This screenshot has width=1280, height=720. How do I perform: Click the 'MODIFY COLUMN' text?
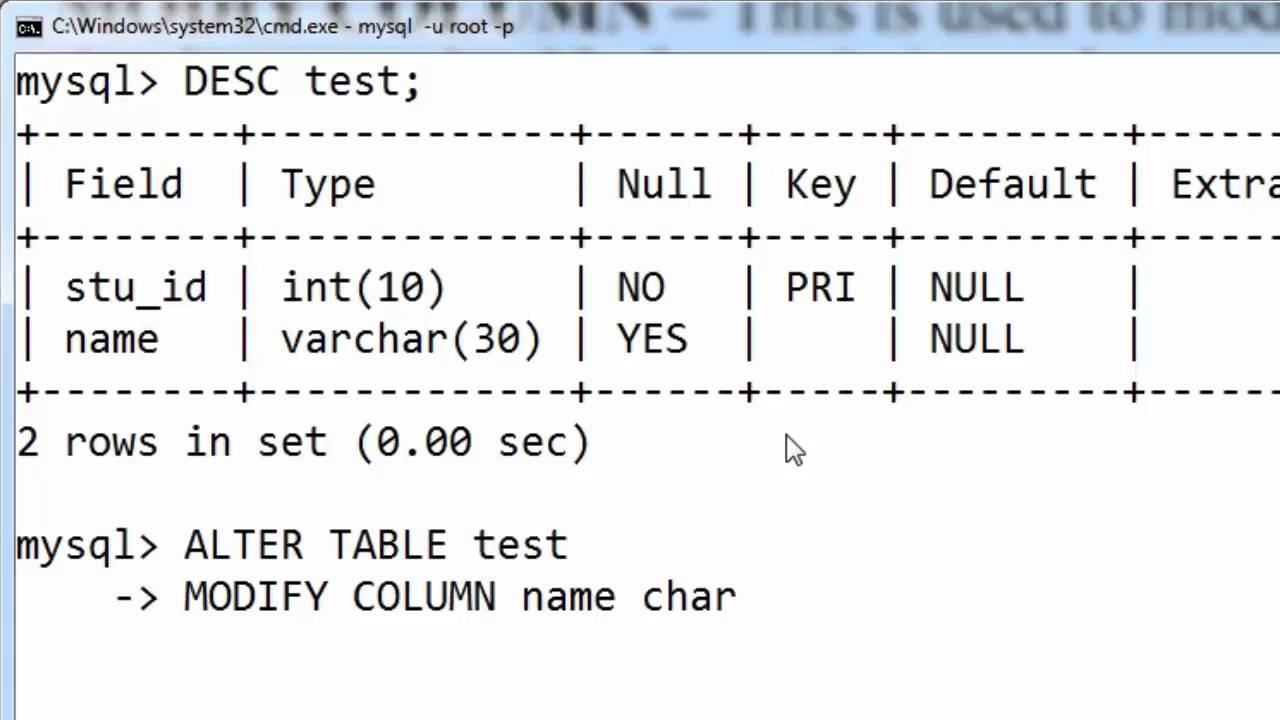pyautogui.click(x=340, y=598)
